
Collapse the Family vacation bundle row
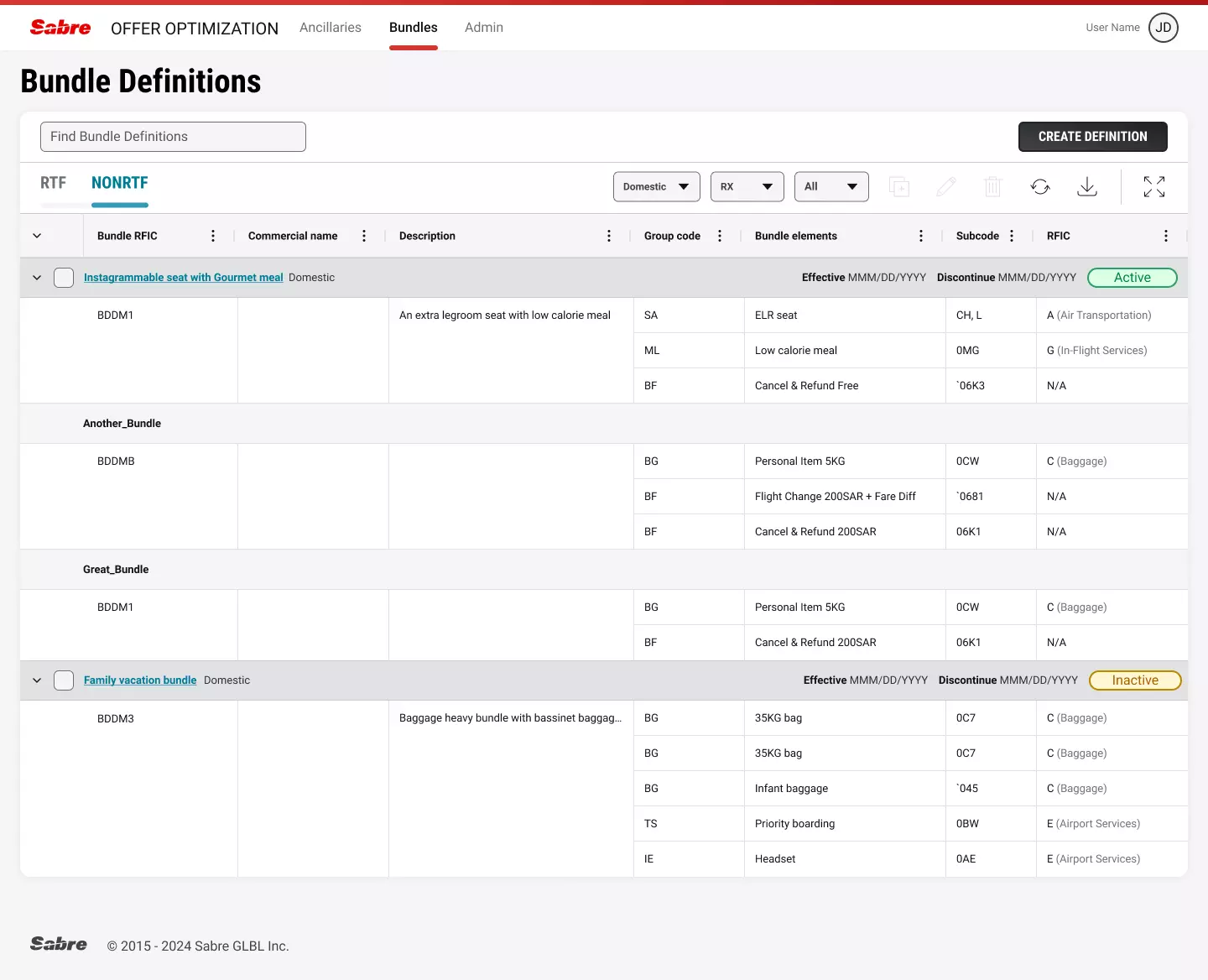point(37,680)
